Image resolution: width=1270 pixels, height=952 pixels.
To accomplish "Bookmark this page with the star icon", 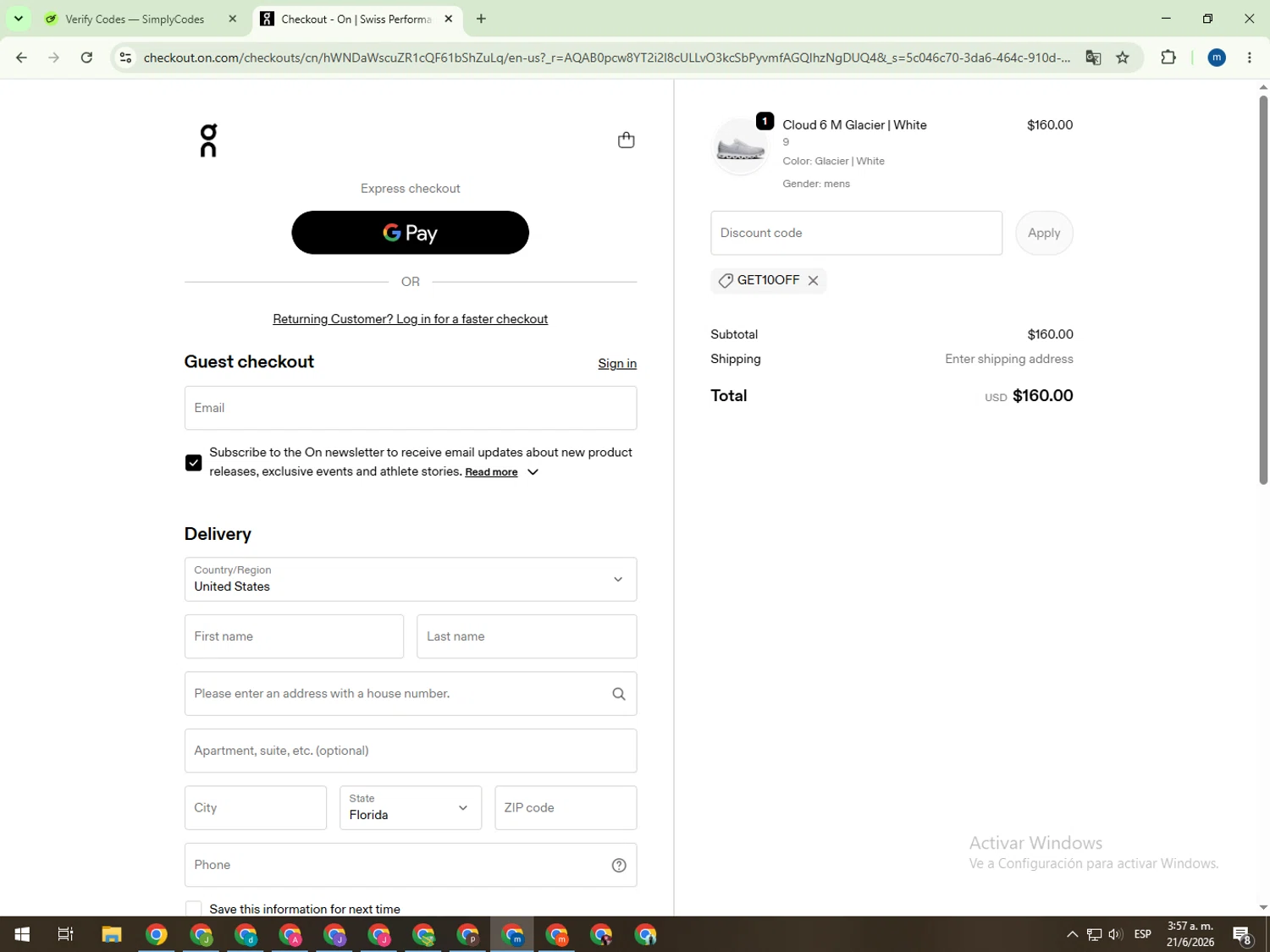I will coord(1123,58).
